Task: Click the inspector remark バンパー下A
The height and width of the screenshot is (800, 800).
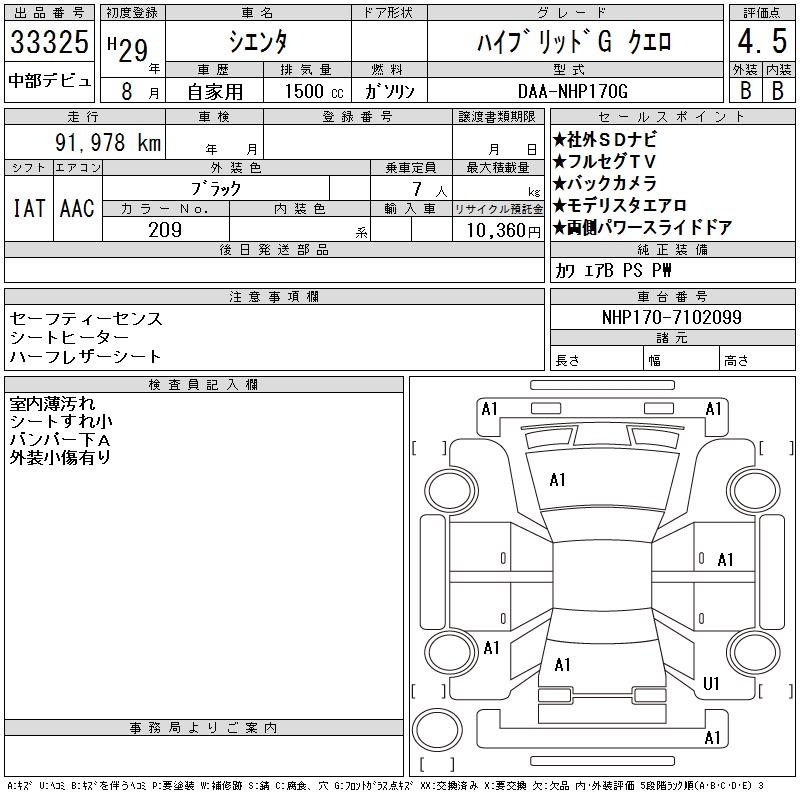Action: pos(60,440)
